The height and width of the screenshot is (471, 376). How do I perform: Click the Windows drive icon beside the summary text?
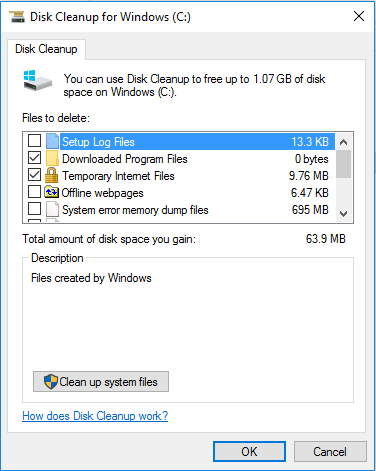[x=38, y=80]
